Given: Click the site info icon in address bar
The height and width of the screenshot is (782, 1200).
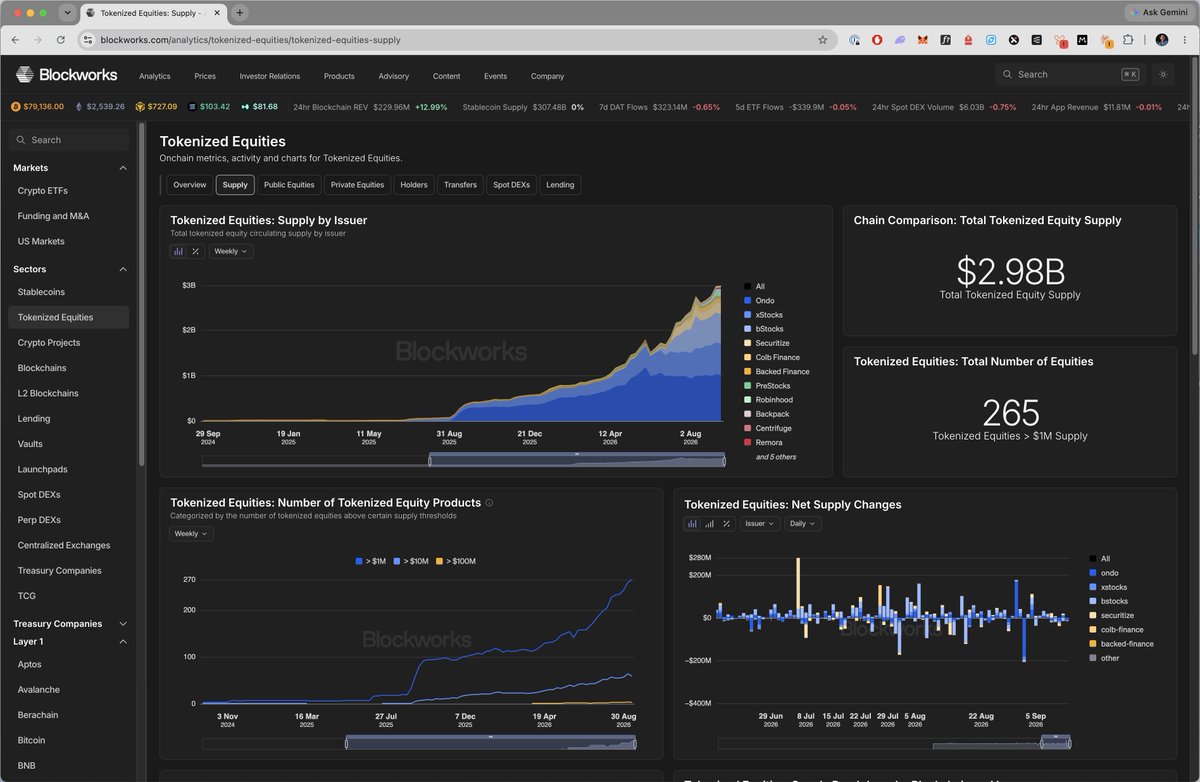Looking at the screenshot, I should (x=87, y=40).
